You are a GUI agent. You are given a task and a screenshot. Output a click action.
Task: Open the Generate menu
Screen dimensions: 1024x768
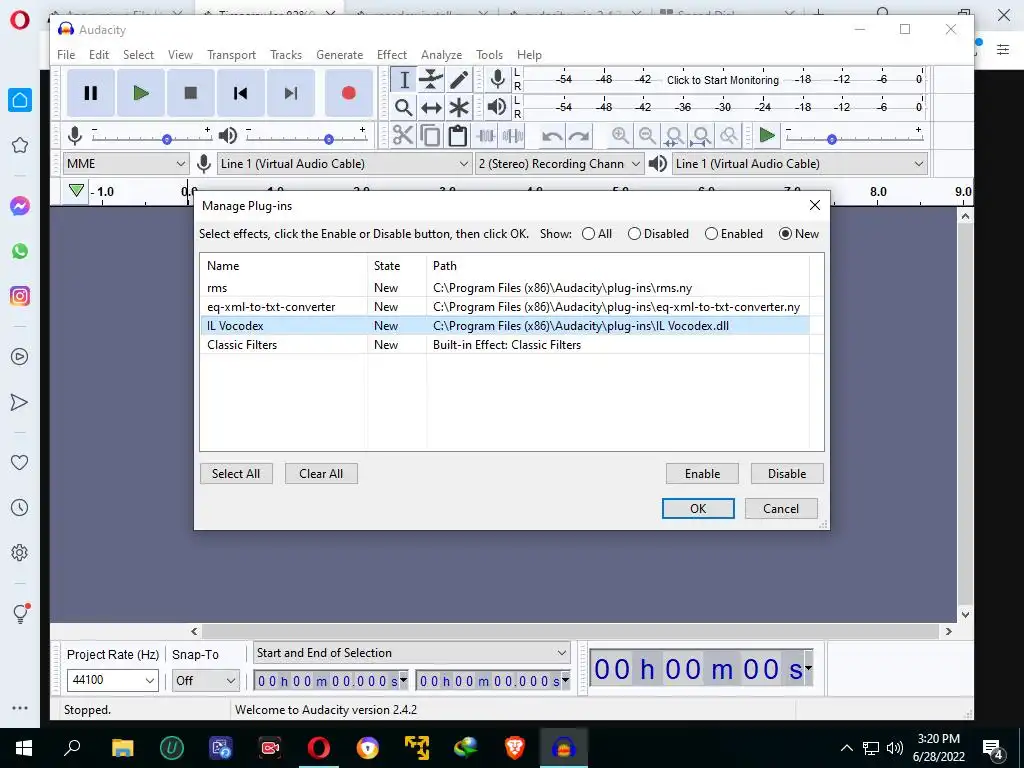[340, 55]
